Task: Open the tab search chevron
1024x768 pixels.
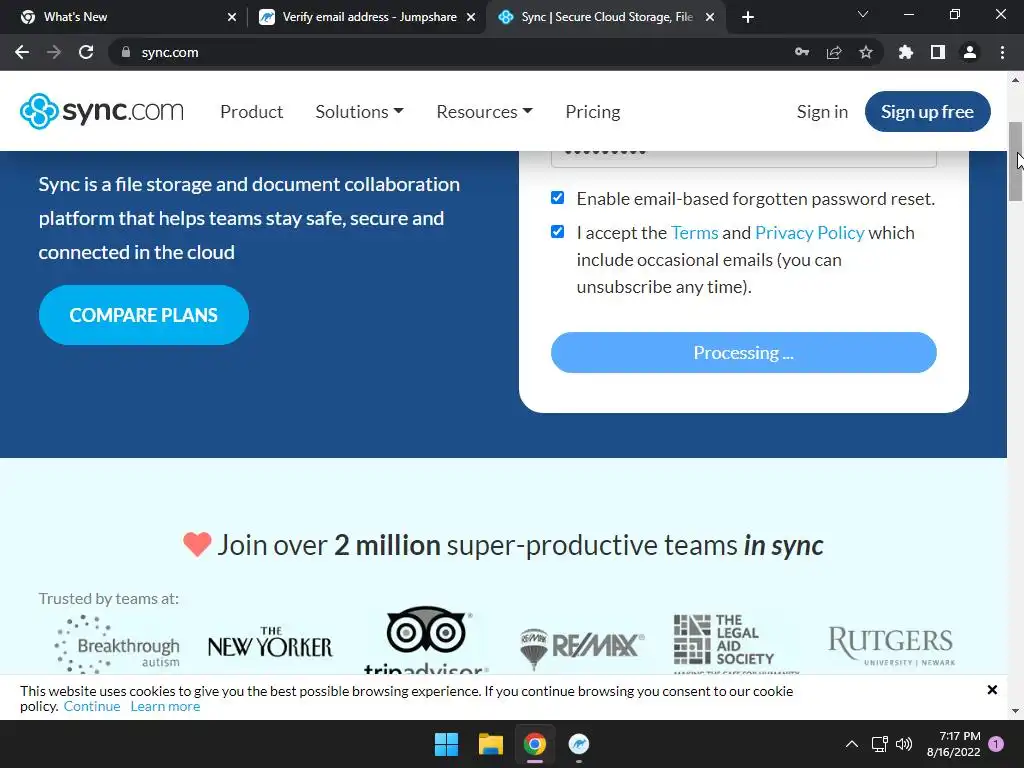Action: tap(863, 14)
